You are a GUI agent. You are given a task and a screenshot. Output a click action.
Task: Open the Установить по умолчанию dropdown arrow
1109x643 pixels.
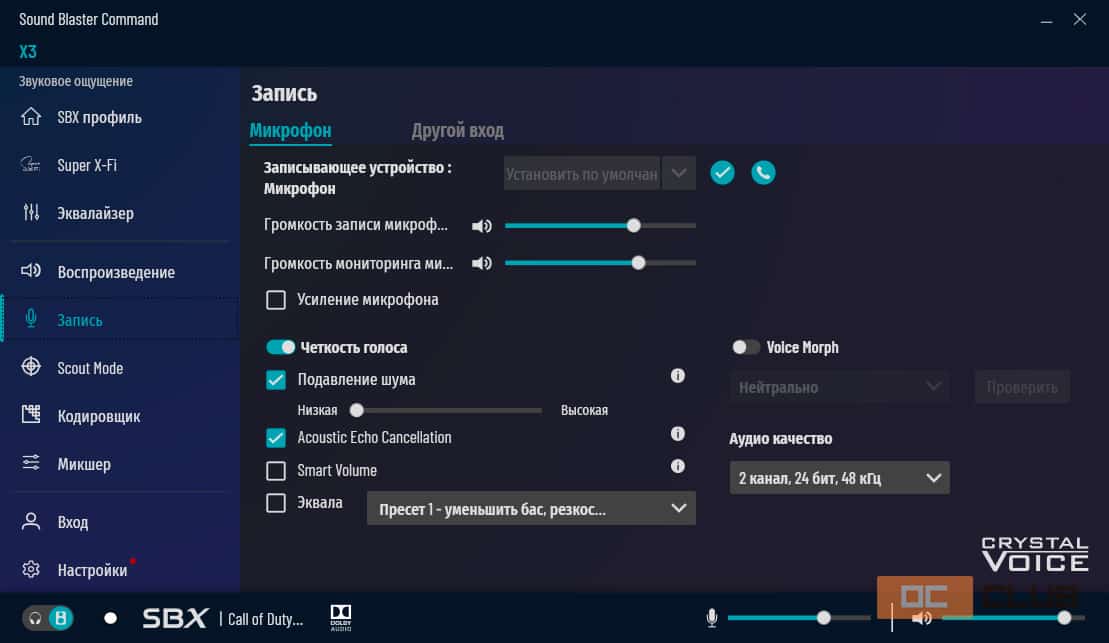pos(678,173)
